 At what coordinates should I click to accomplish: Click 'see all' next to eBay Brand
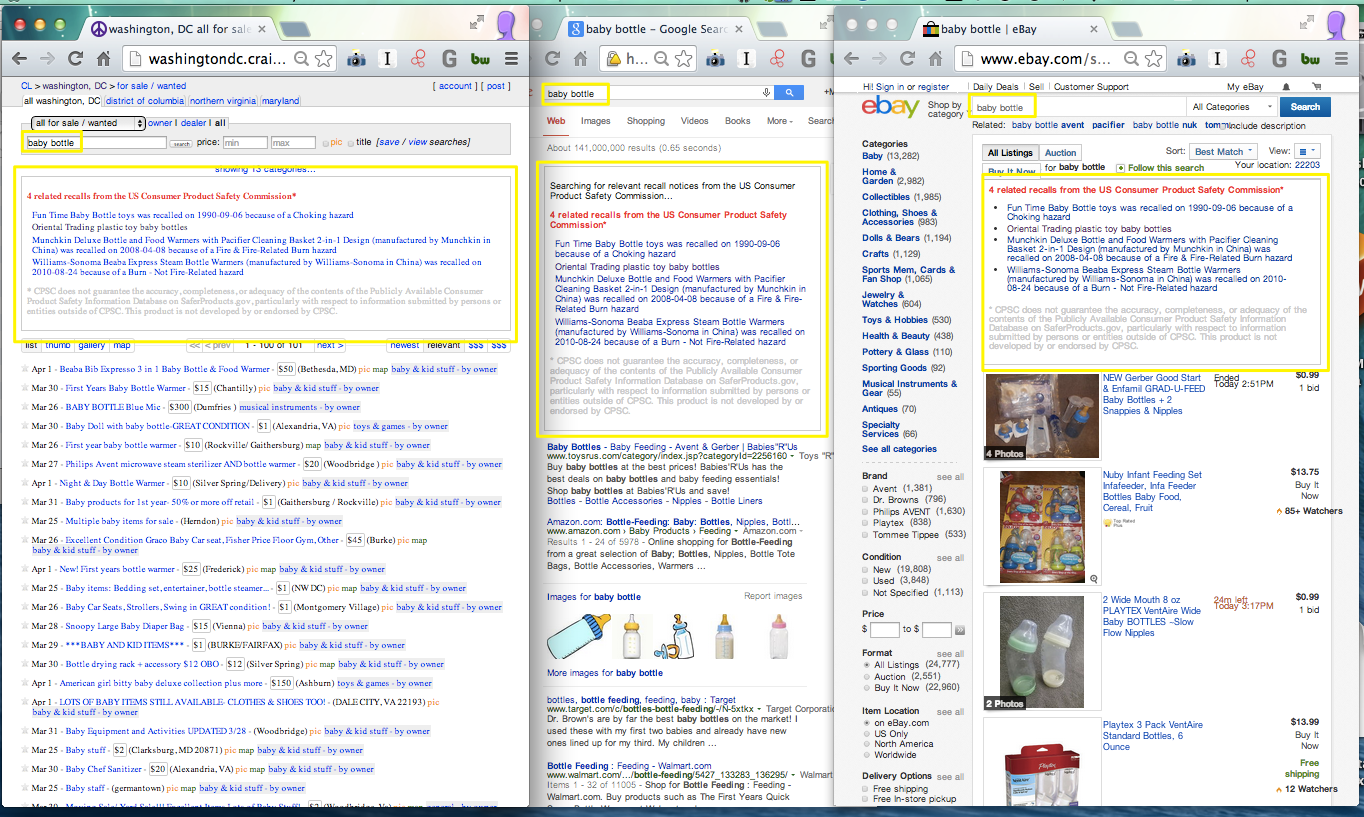coord(950,477)
